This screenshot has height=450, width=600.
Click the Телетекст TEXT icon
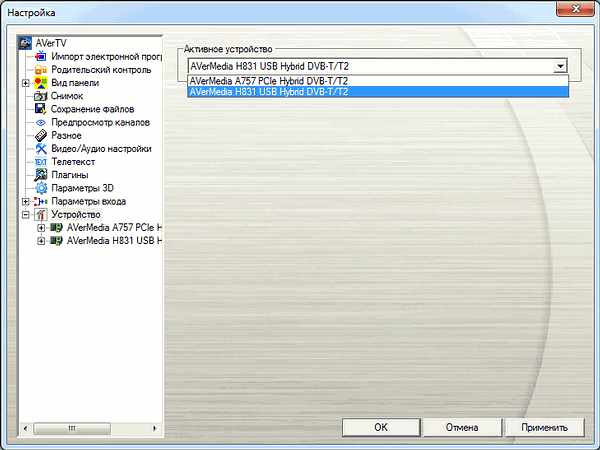[x=41, y=162]
